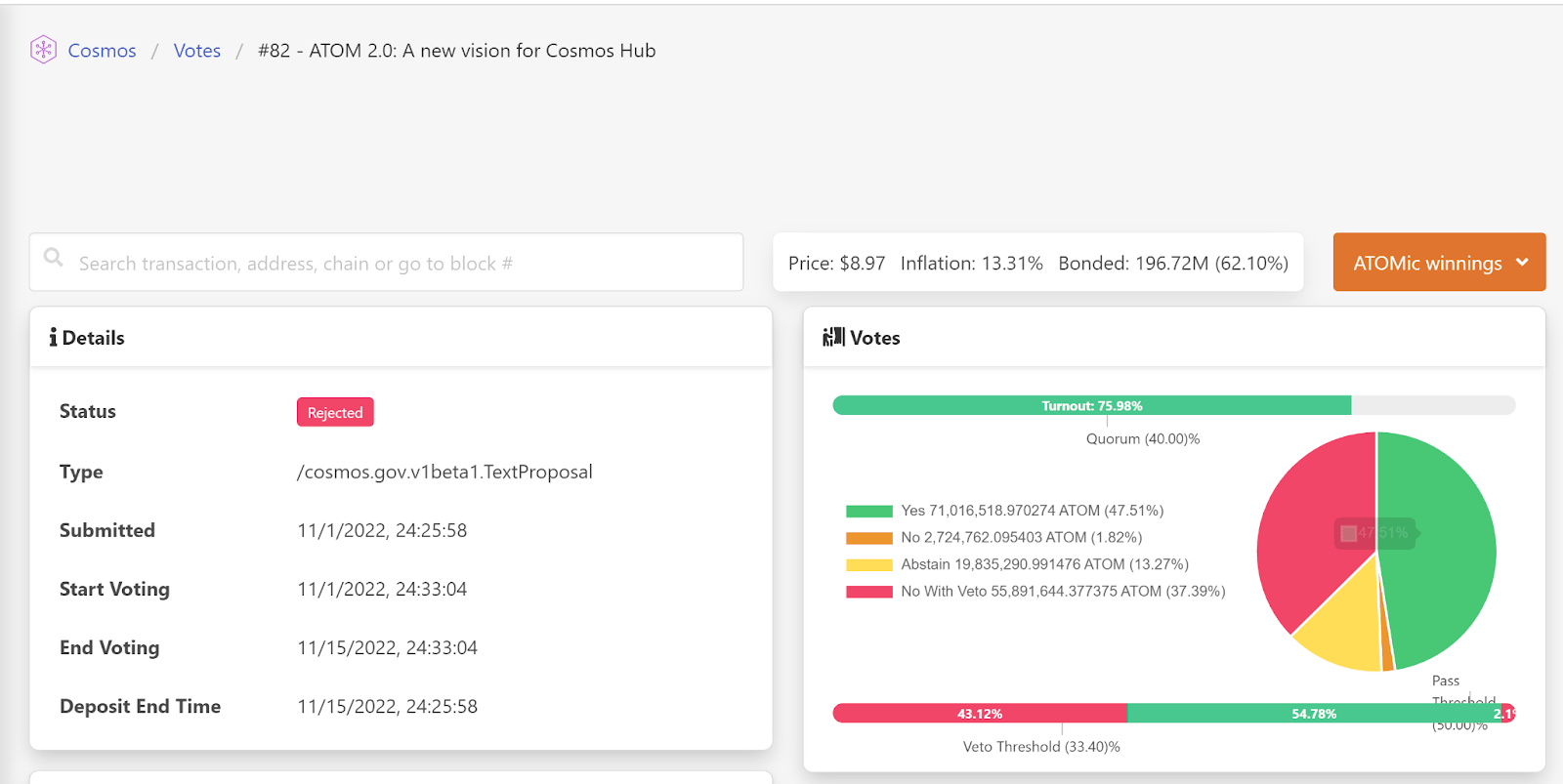
Task: Open the Votes breadcrumb link
Action: [x=196, y=51]
